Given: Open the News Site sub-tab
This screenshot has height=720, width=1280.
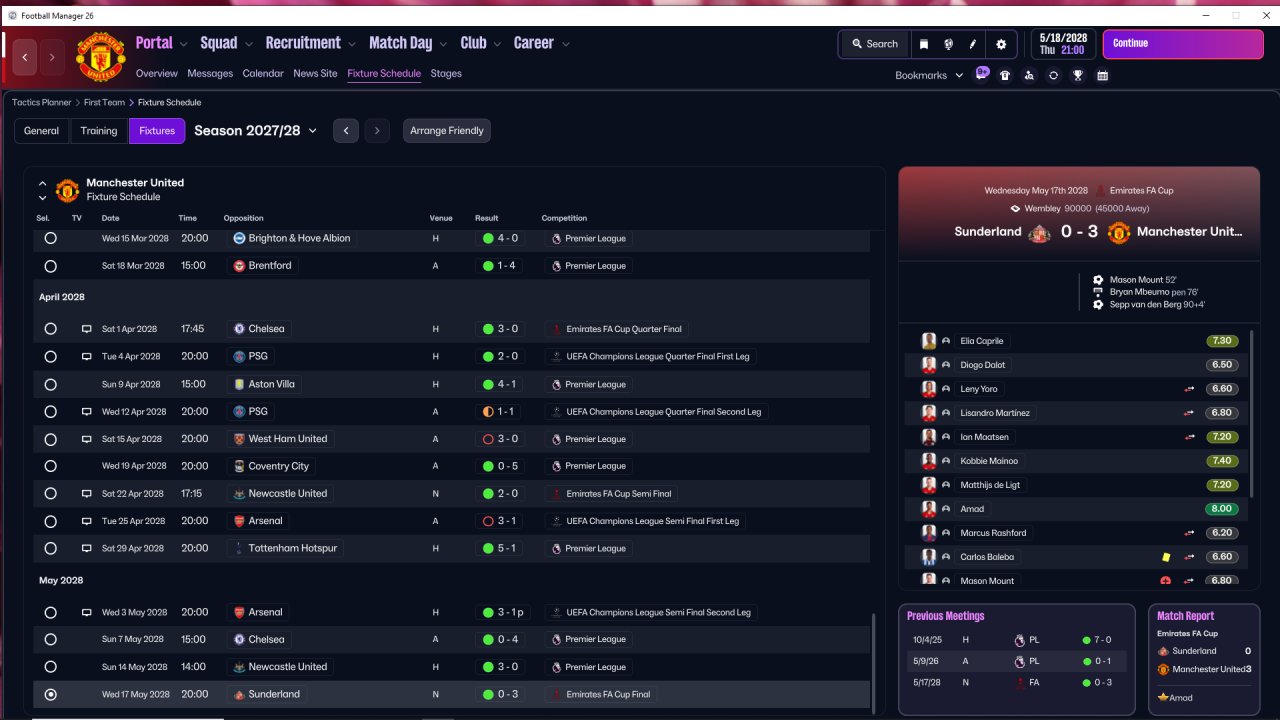Looking at the screenshot, I should [x=315, y=74].
